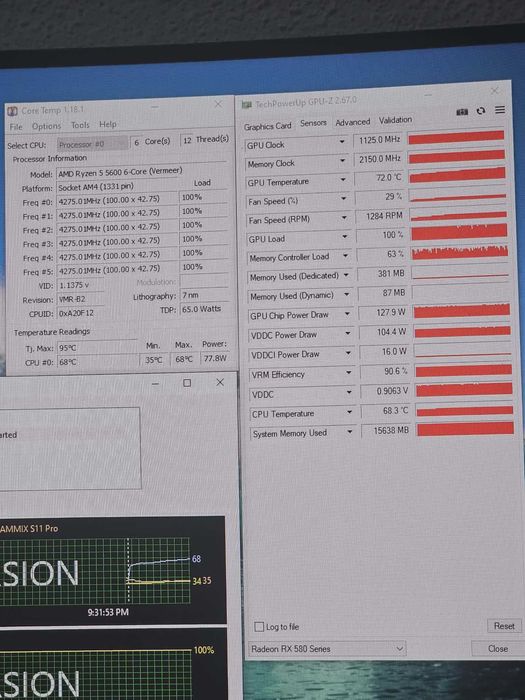
Task: Open the CPU Temperature sensor dropdown
Action: [349, 412]
